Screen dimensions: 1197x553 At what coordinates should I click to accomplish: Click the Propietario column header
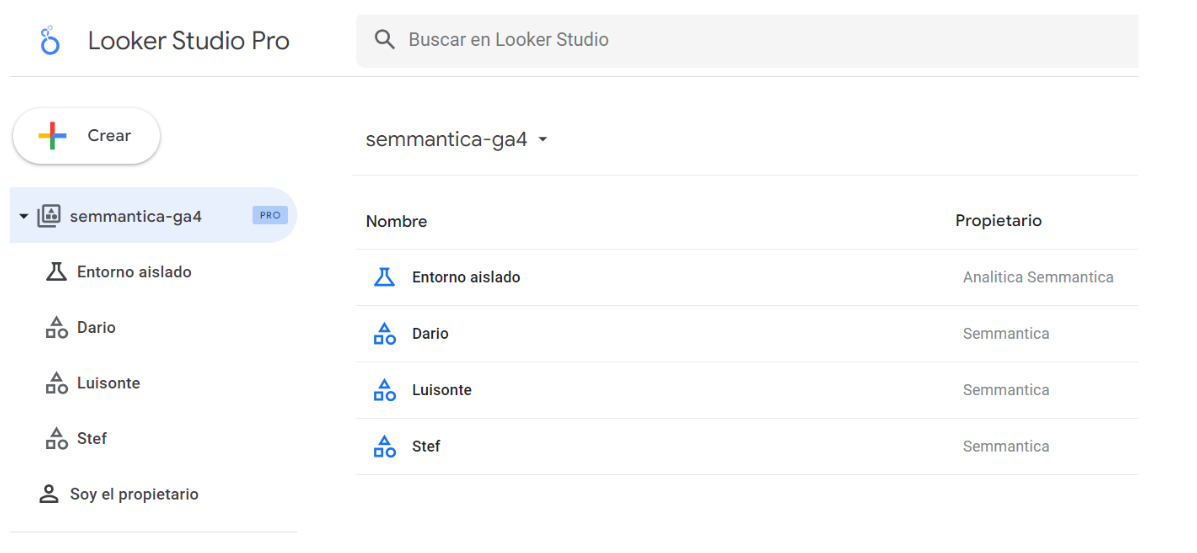[x=998, y=221]
